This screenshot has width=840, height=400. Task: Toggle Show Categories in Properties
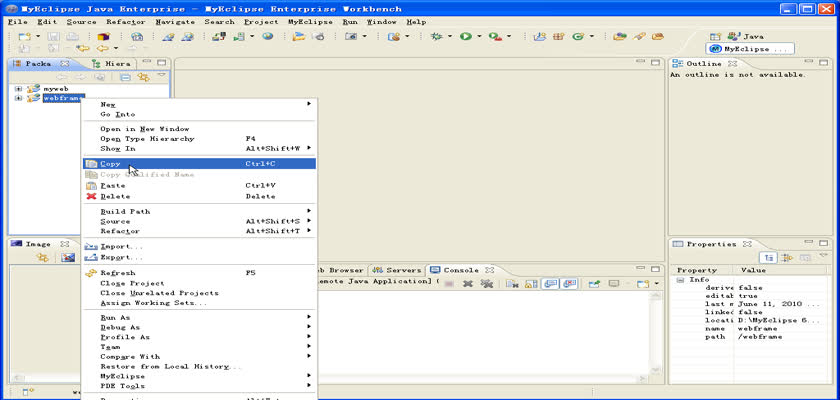tap(768, 258)
